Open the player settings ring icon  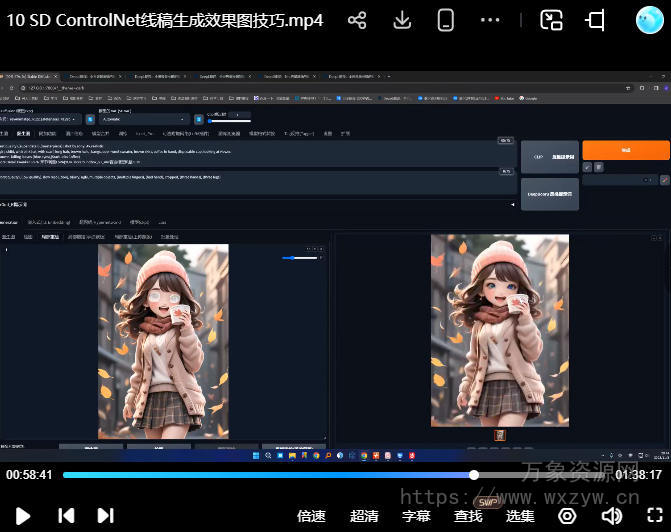coord(567,516)
